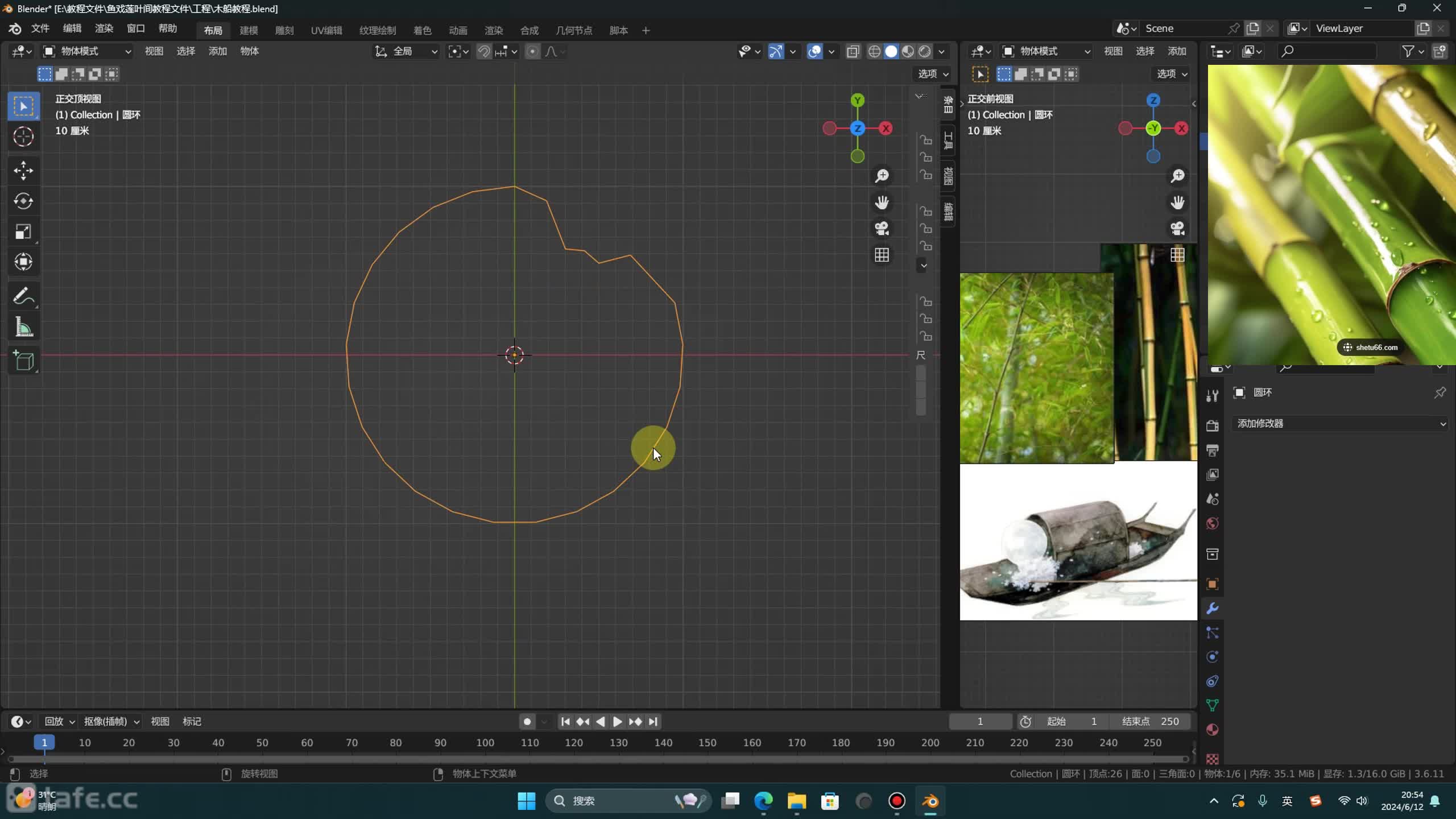Switch to solid shading
Image resolution: width=1456 pixels, height=819 pixels.
pyautogui.click(x=891, y=51)
